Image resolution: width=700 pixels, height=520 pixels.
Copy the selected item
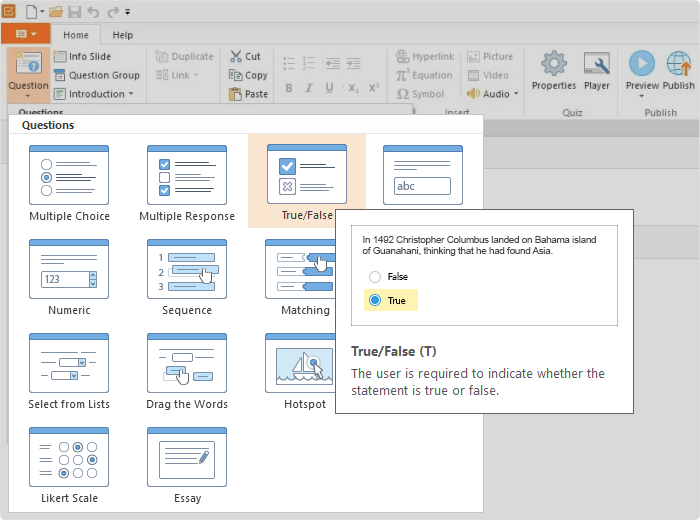click(248, 75)
